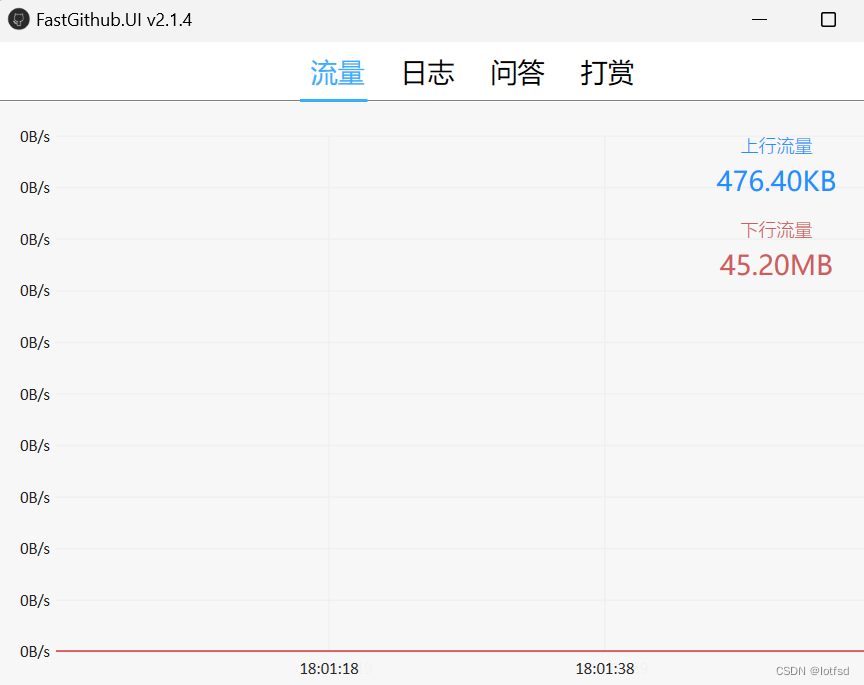
Task: Switch to the 日志 log tab
Action: pos(428,71)
